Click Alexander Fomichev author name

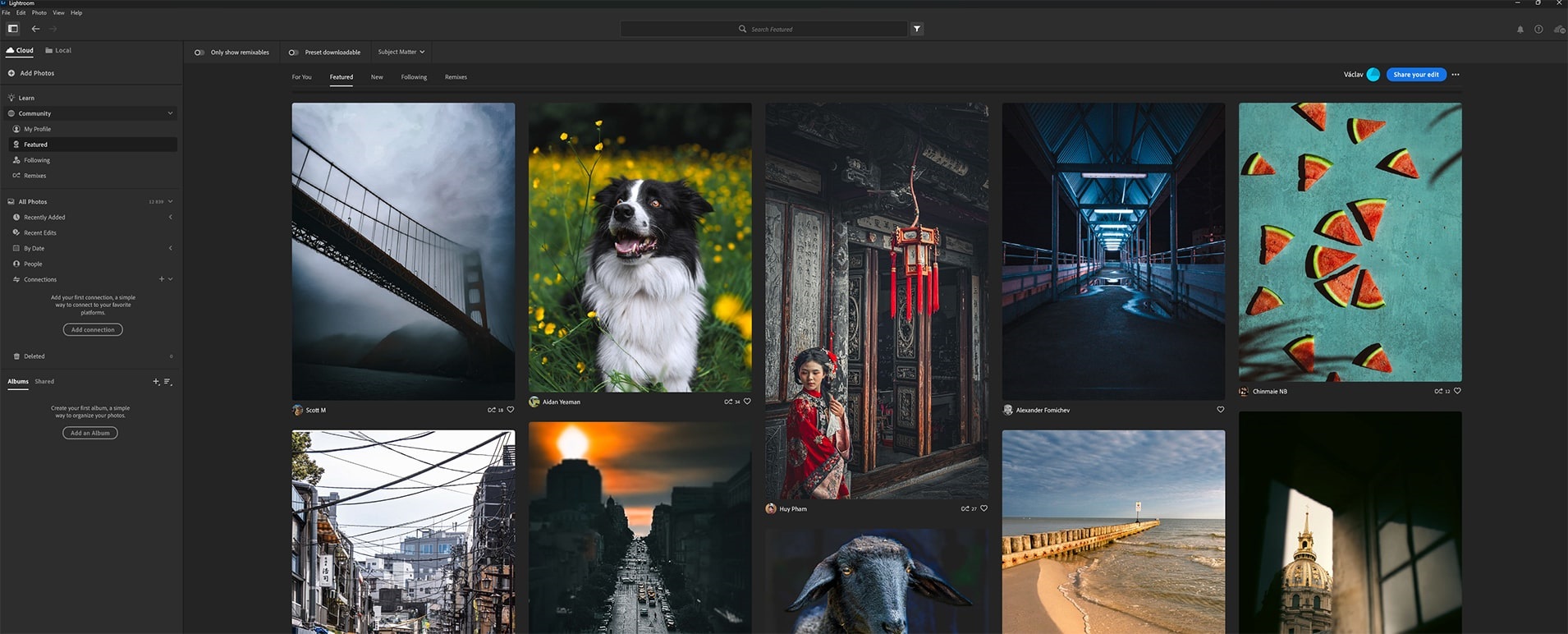[x=1043, y=411]
